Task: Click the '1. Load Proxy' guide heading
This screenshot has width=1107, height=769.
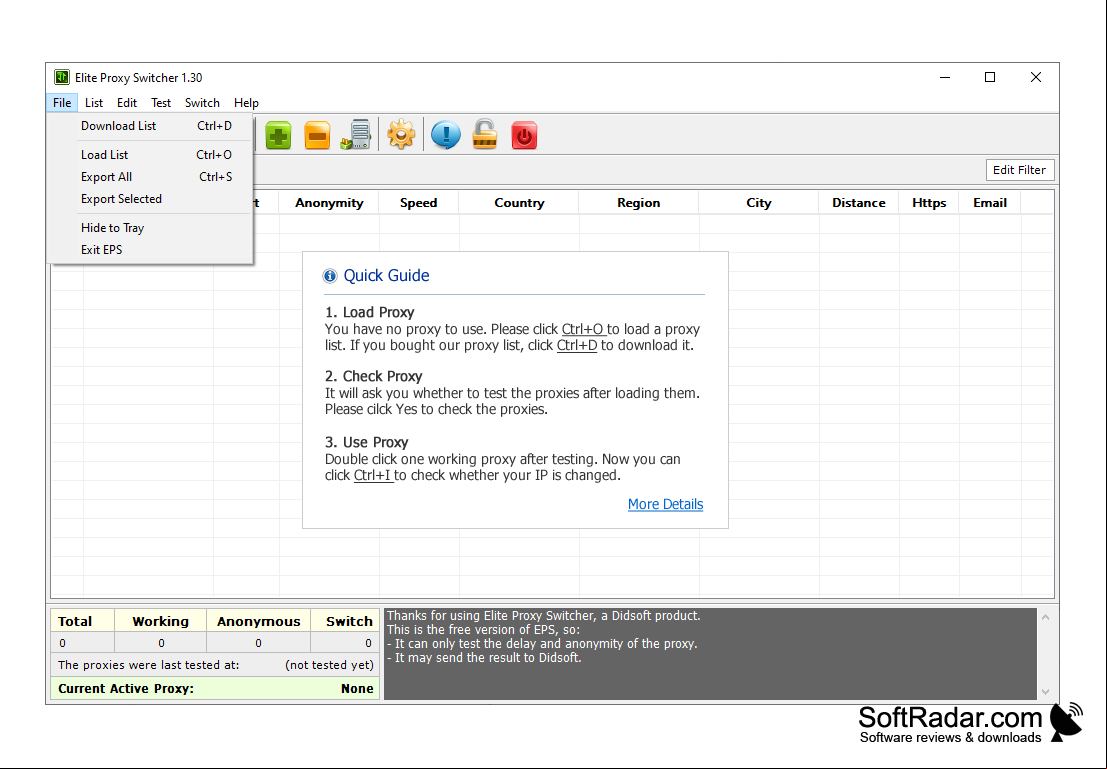Action: click(x=369, y=312)
